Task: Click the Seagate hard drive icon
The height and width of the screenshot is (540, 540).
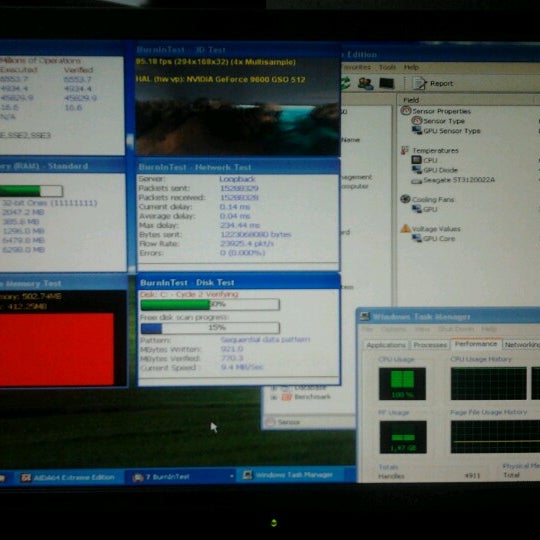Action: pyautogui.click(x=417, y=180)
